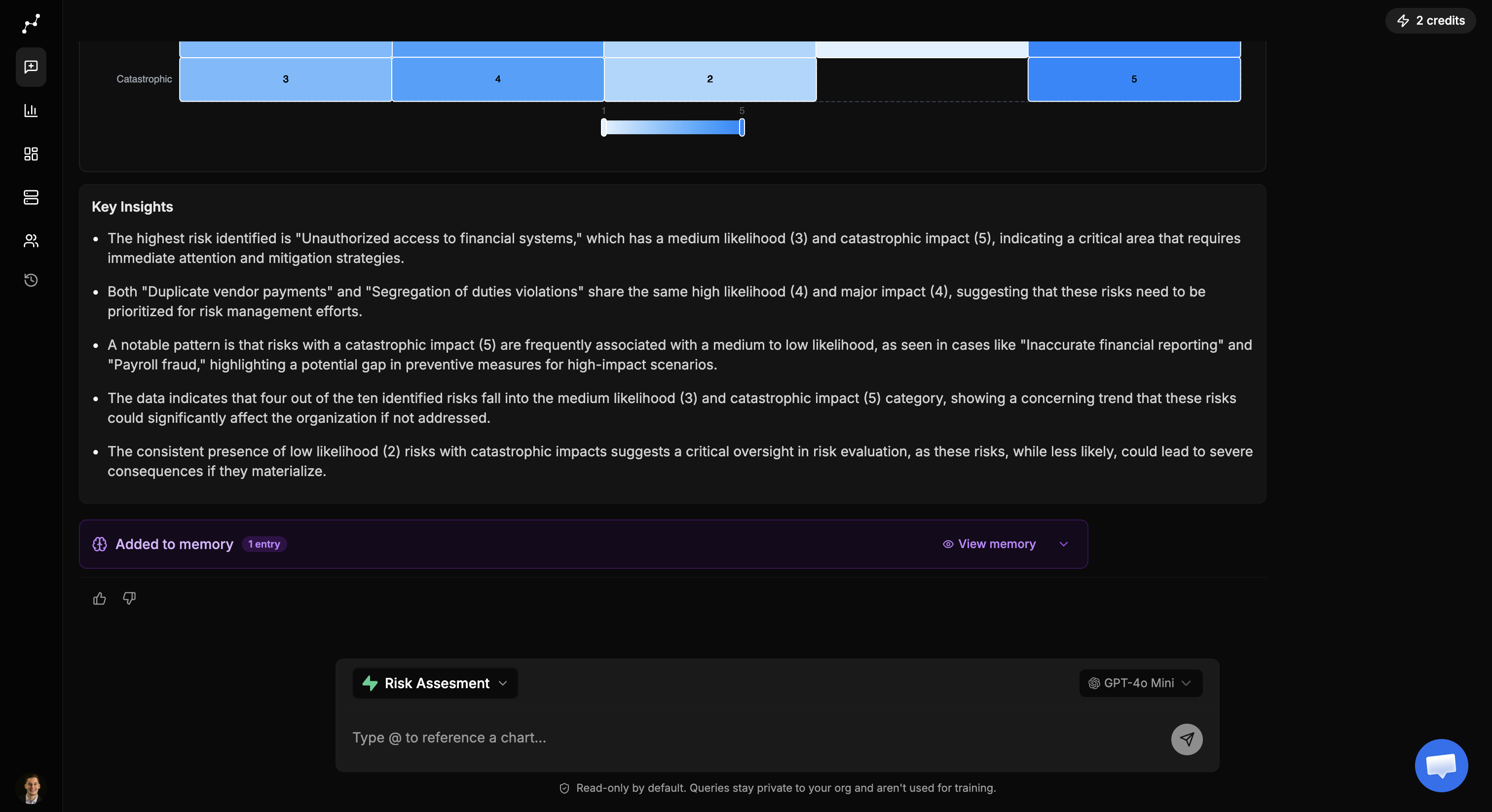Click the Catastrophic heatmap cell with value 5
Viewport: 1492px width, 812px height.
coord(1134,79)
